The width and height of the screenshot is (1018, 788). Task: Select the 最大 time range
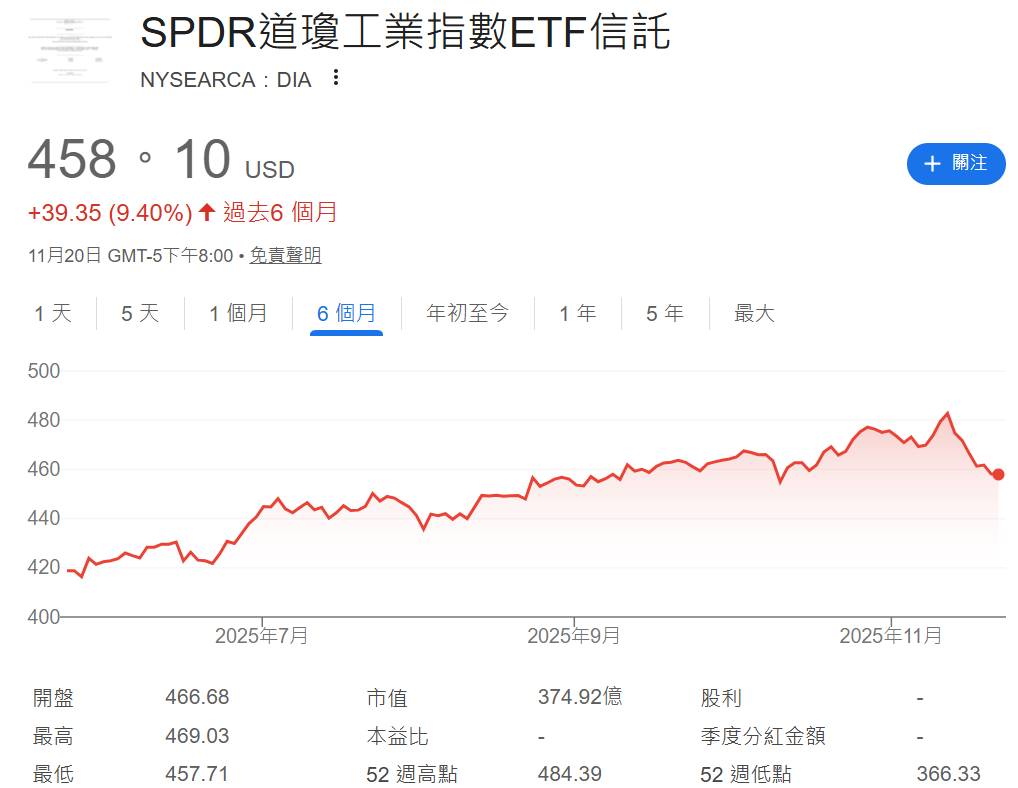point(753,313)
